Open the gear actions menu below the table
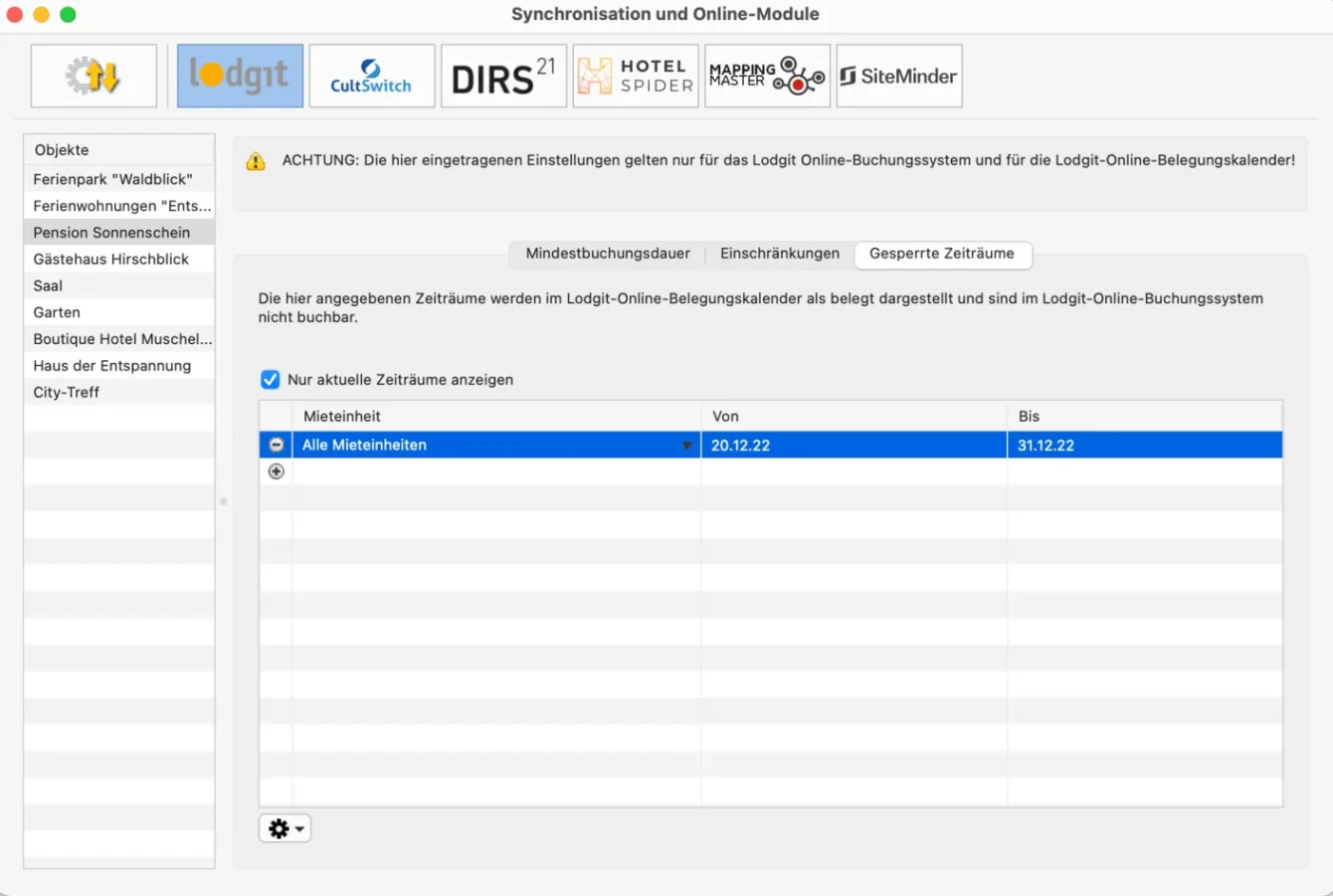 [286, 828]
